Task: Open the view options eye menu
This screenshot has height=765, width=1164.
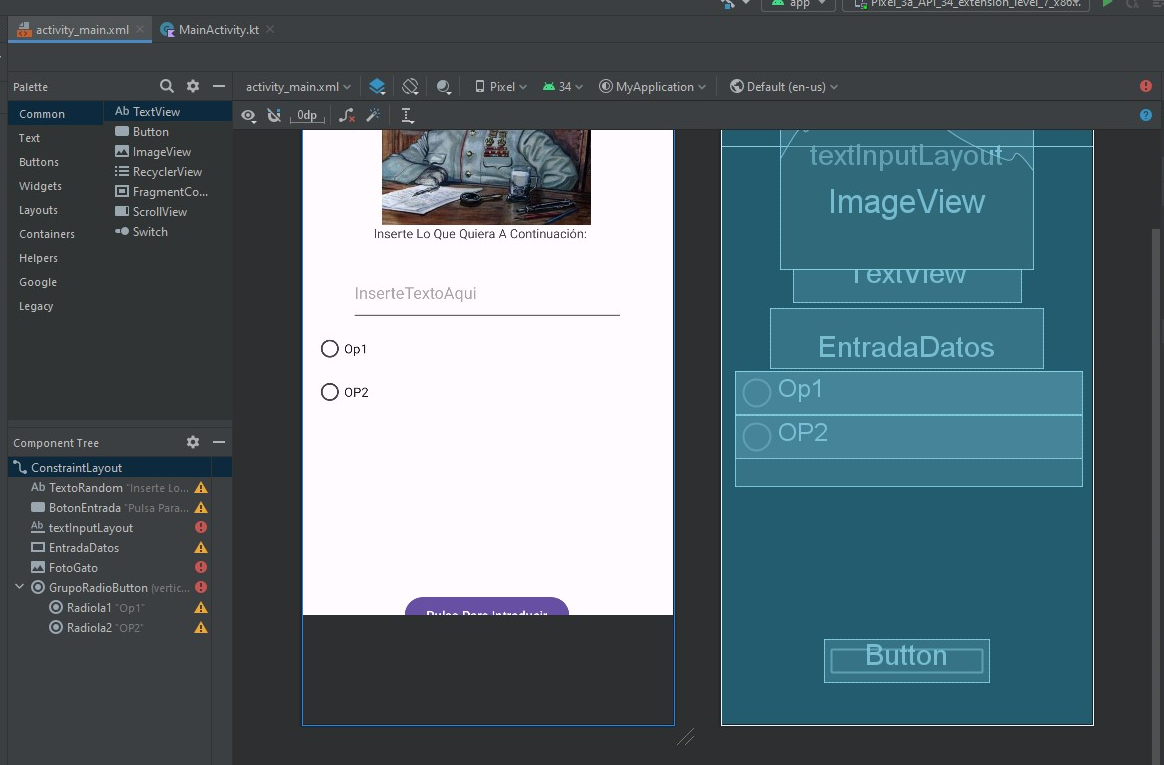Action: [248, 115]
